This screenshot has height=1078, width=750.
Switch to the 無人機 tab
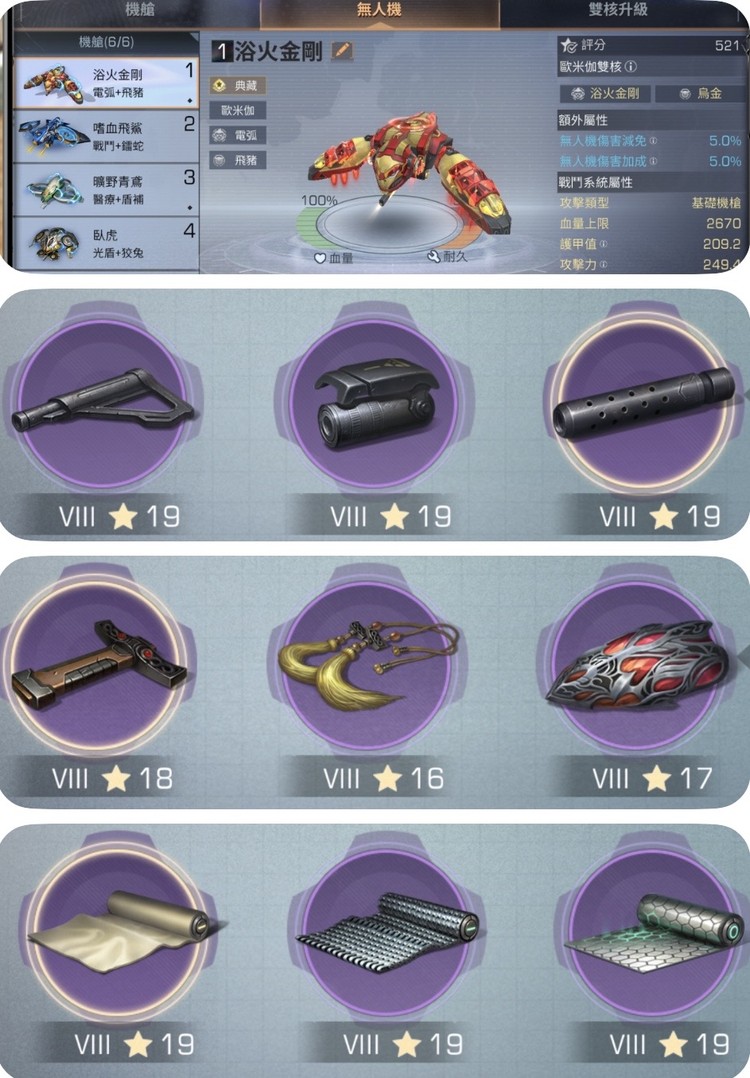[x=379, y=12]
